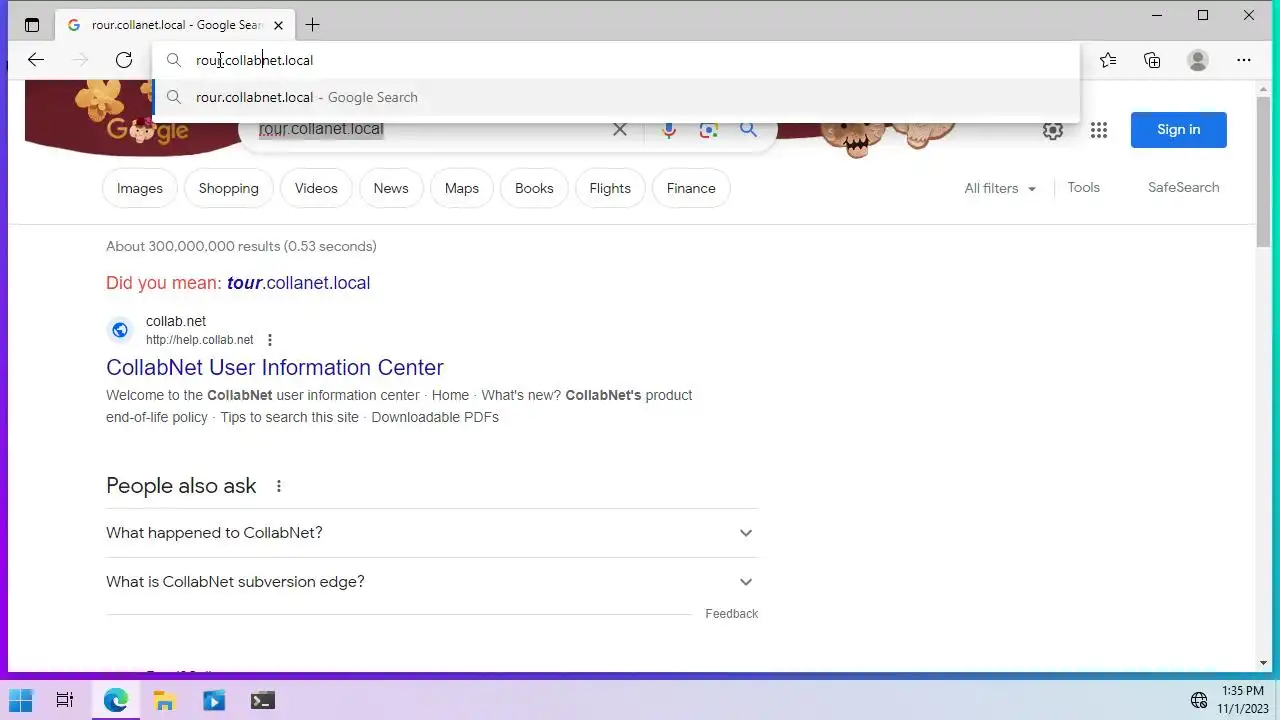Click in the browser address bar
This screenshot has height=720, width=1280.
pos(616,60)
